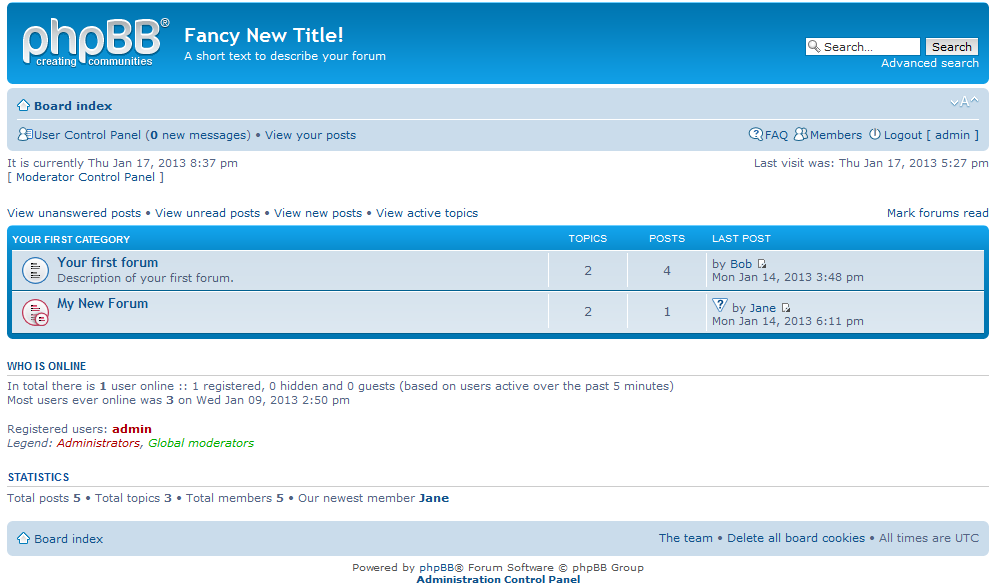Focus the Search text field
This screenshot has width=991, height=586.
863,47
